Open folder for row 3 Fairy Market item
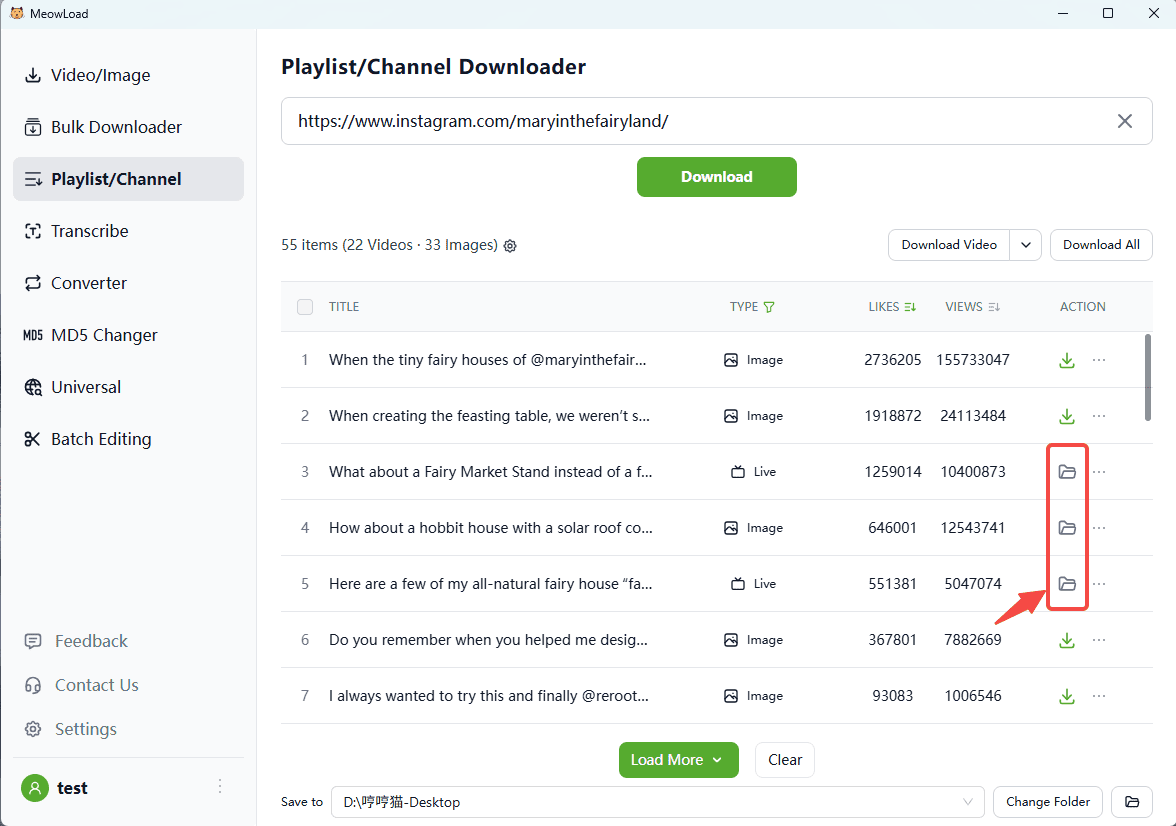 click(x=1067, y=472)
